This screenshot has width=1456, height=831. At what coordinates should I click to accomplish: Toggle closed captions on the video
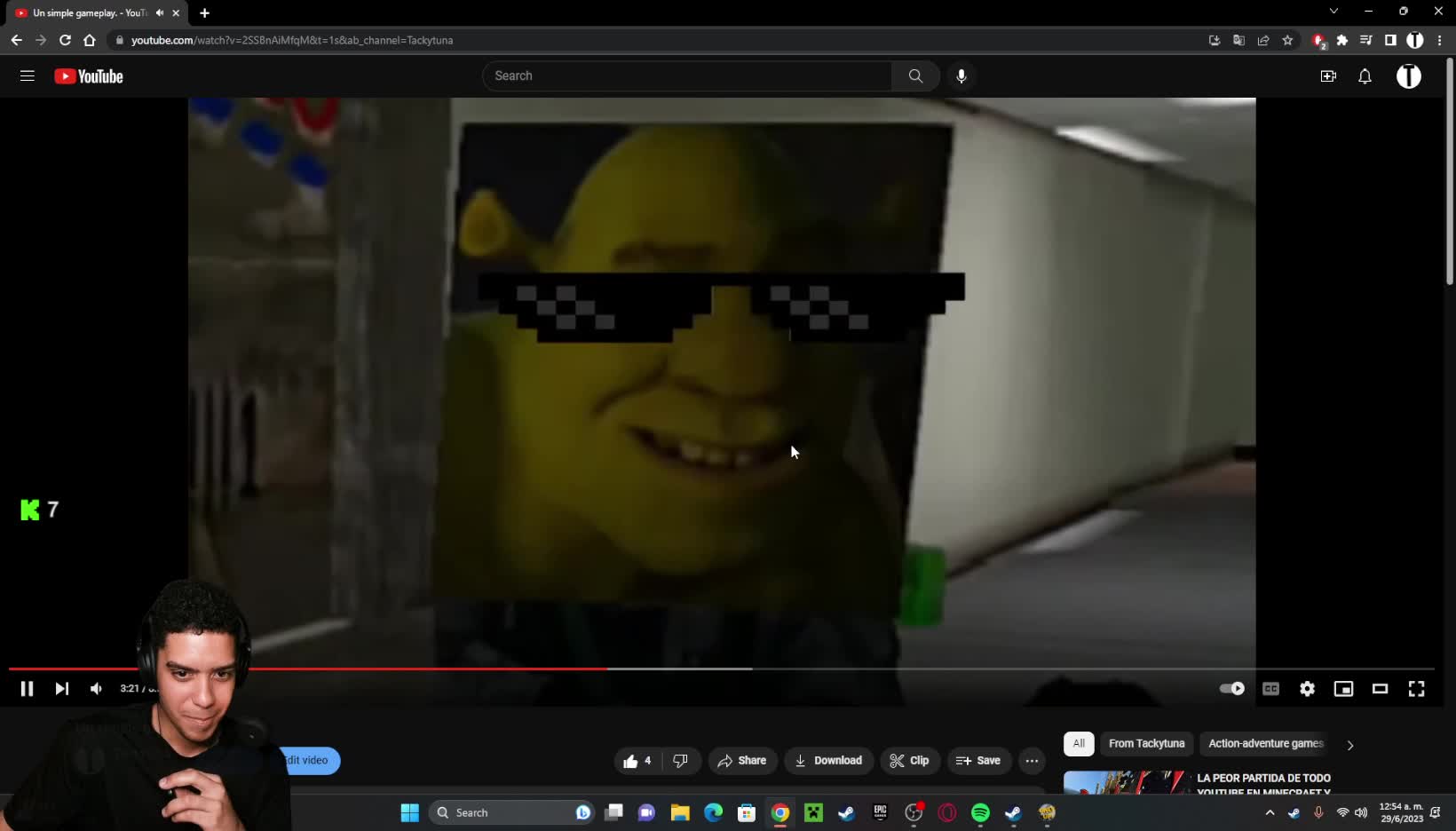point(1270,689)
